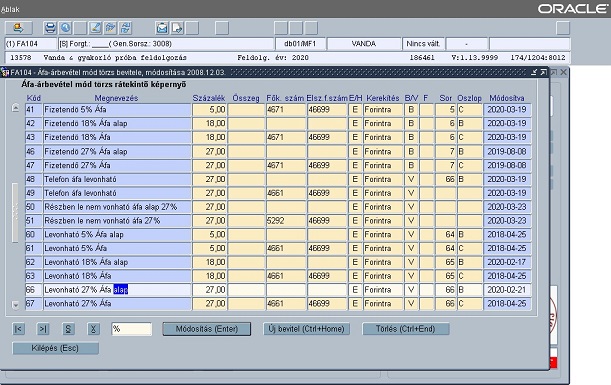Click the [S] Forgt. Gen.Sorsz. 3008 field
The image size is (611, 385).
[166, 44]
